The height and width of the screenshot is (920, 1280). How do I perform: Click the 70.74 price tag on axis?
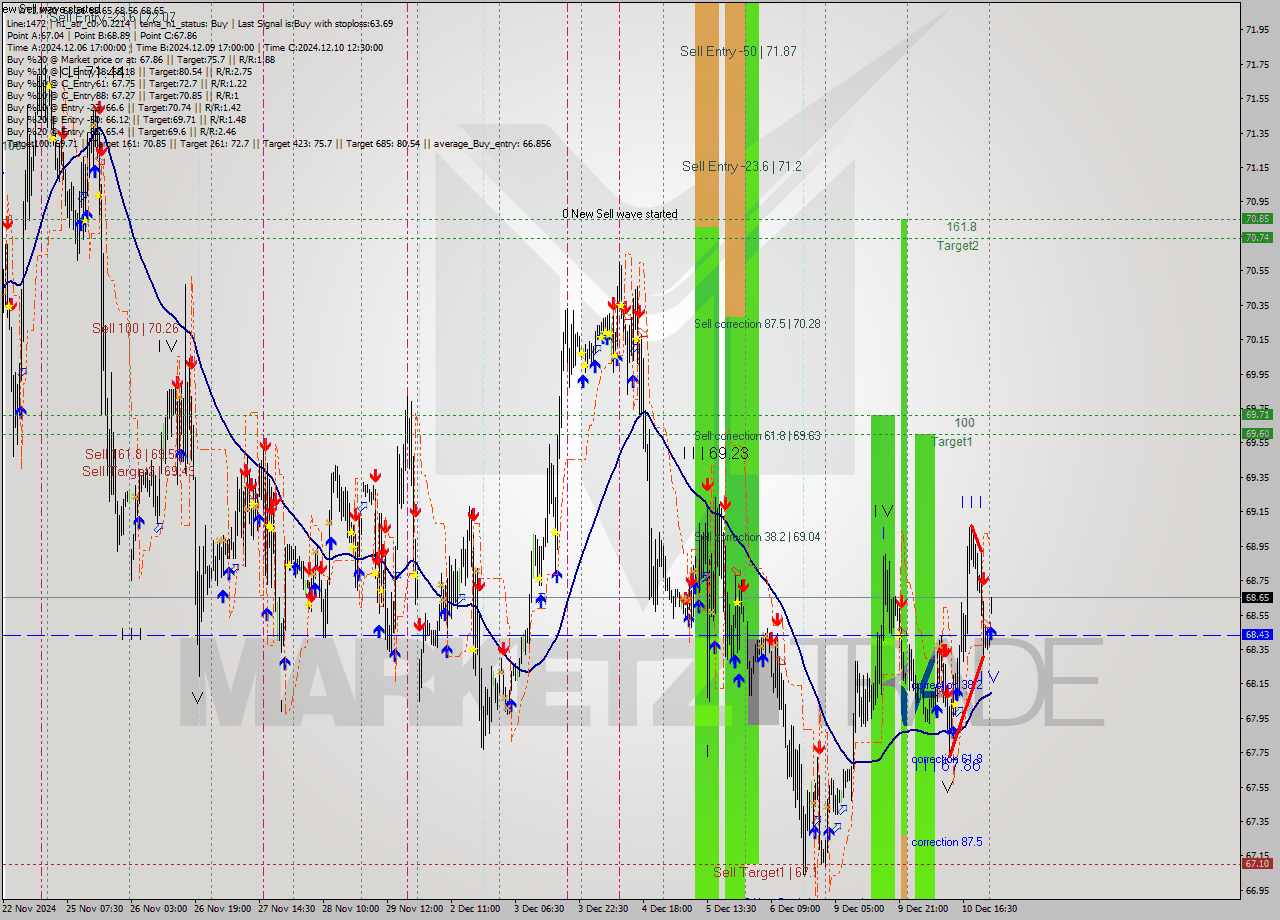point(1257,237)
